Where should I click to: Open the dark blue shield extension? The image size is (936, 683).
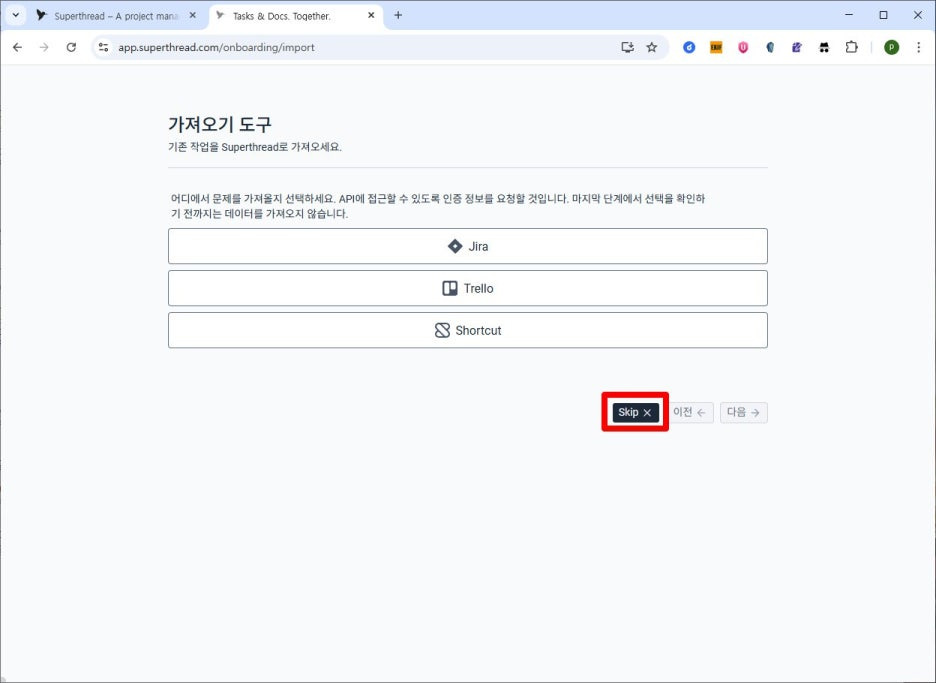pos(770,47)
